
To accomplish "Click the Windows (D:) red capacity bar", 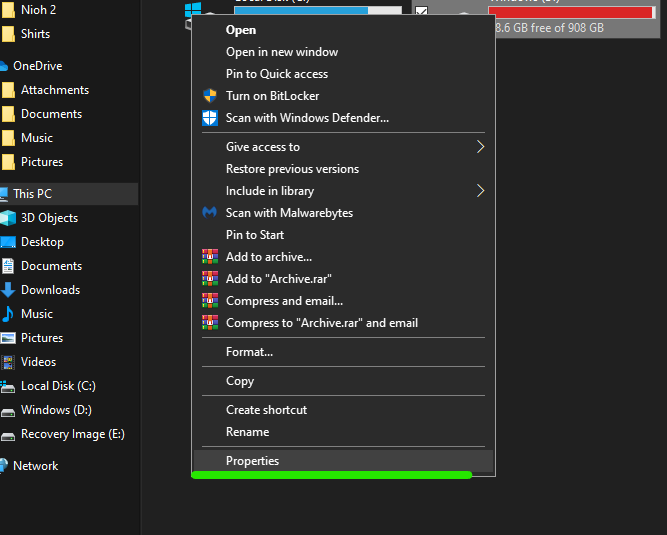I will point(572,12).
